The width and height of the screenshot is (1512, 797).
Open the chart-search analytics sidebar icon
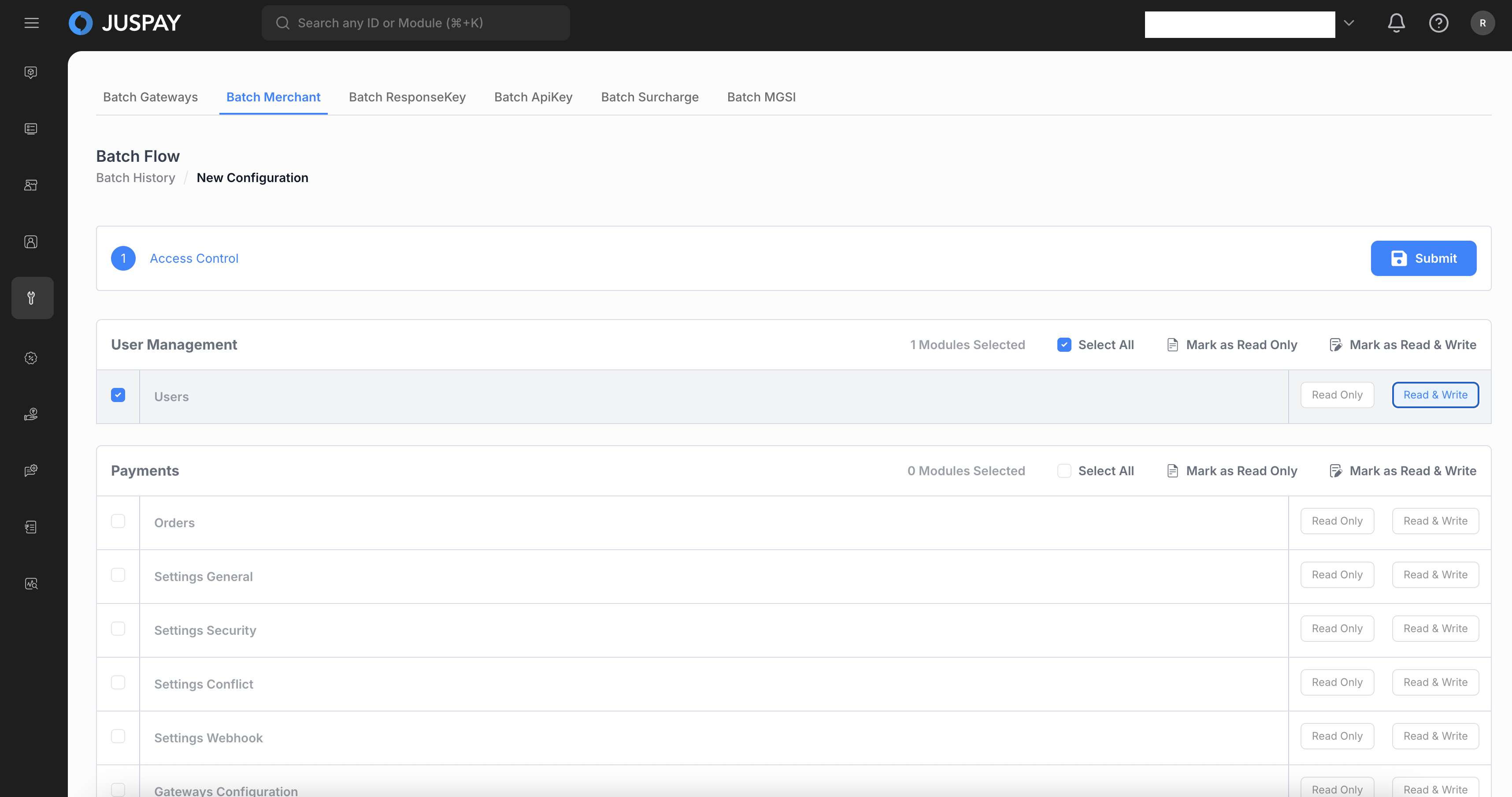tap(31, 583)
